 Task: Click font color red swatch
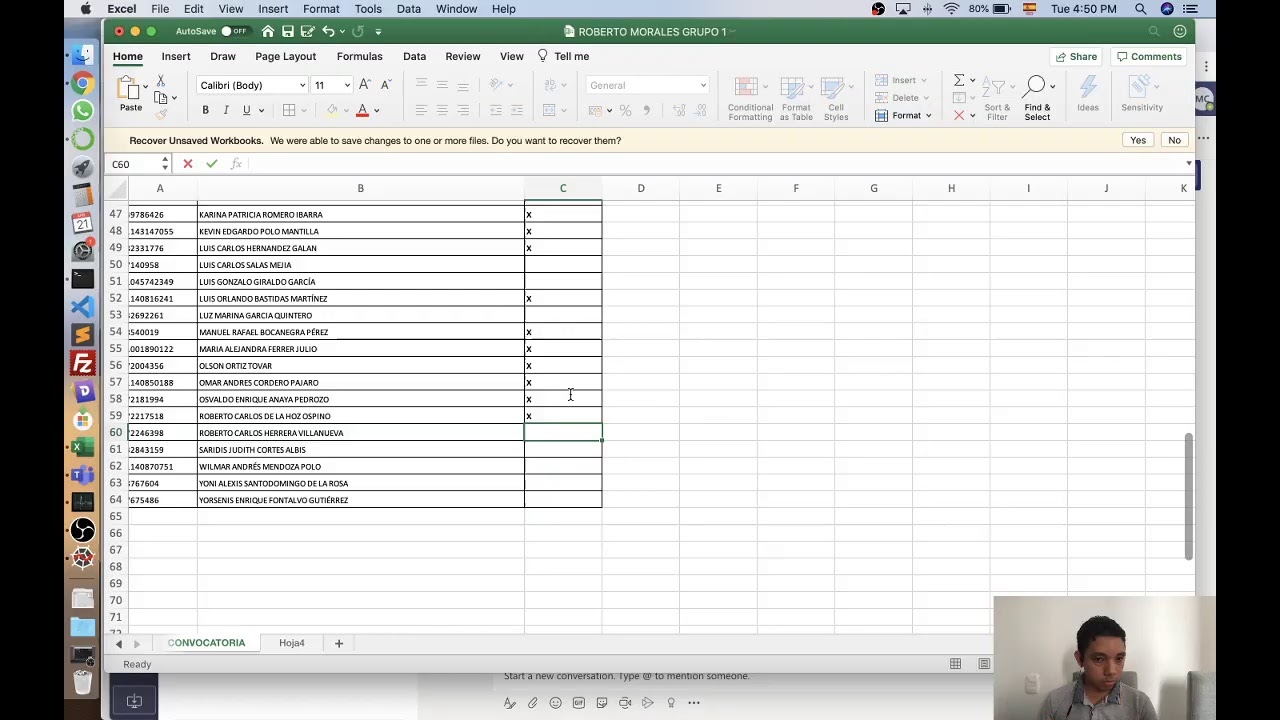[362, 110]
